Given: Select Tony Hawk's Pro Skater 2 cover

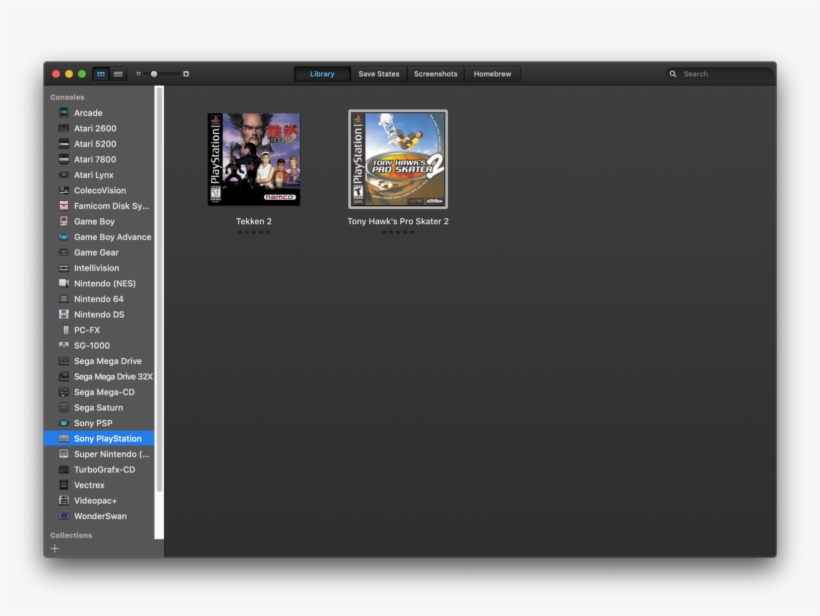Looking at the screenshot, I should [398, 159].
